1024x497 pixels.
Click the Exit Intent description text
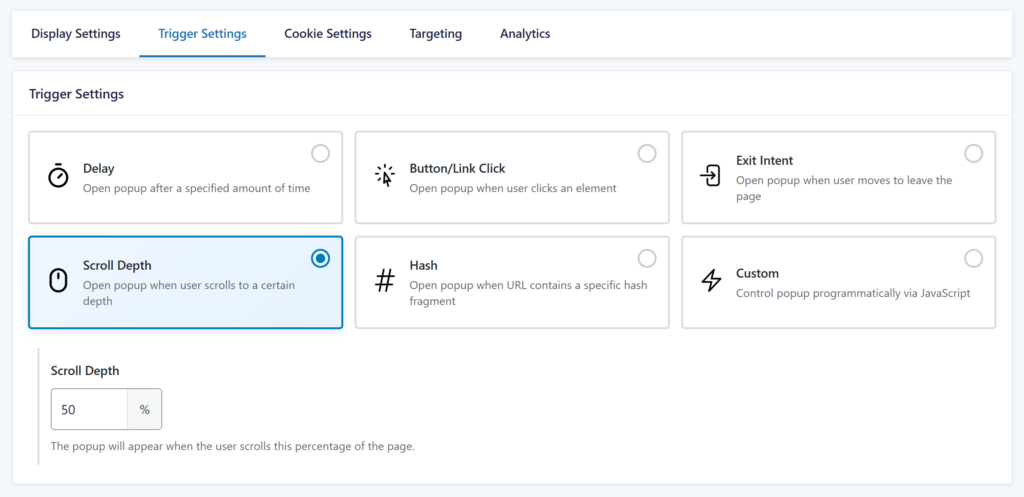[843, 188]
